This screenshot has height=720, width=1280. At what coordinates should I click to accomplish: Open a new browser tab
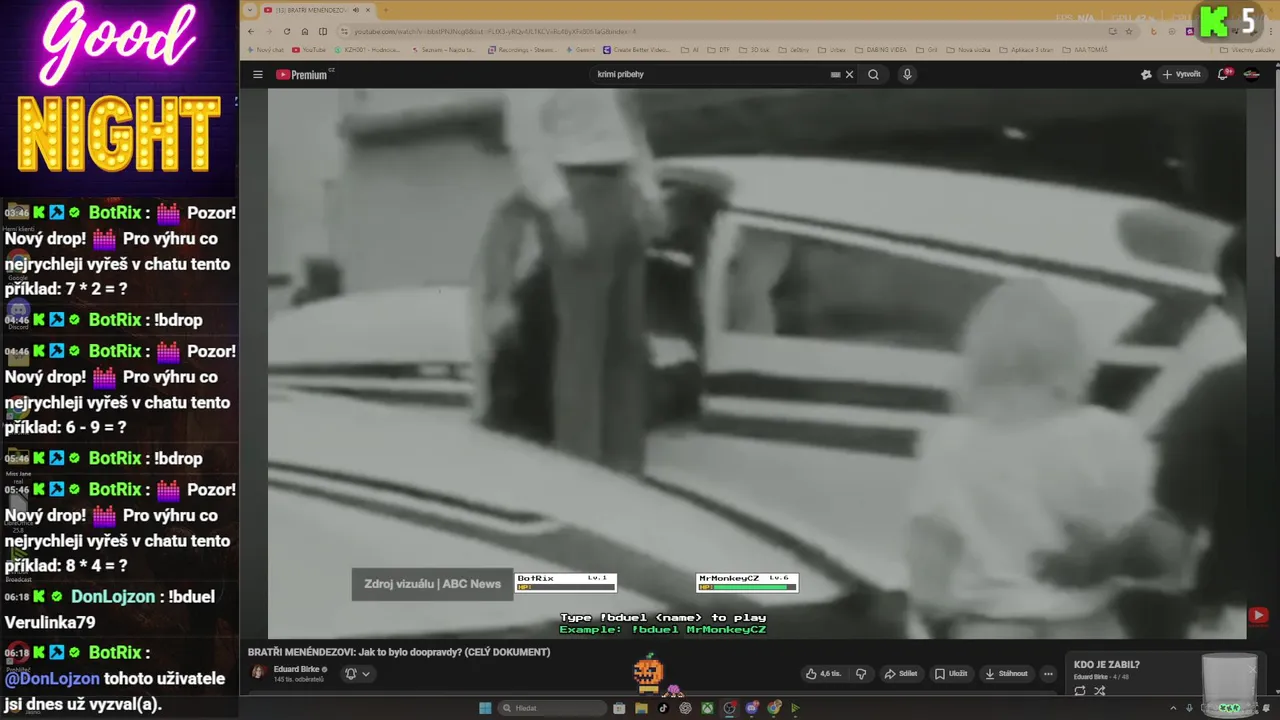[x=386, y=10]
